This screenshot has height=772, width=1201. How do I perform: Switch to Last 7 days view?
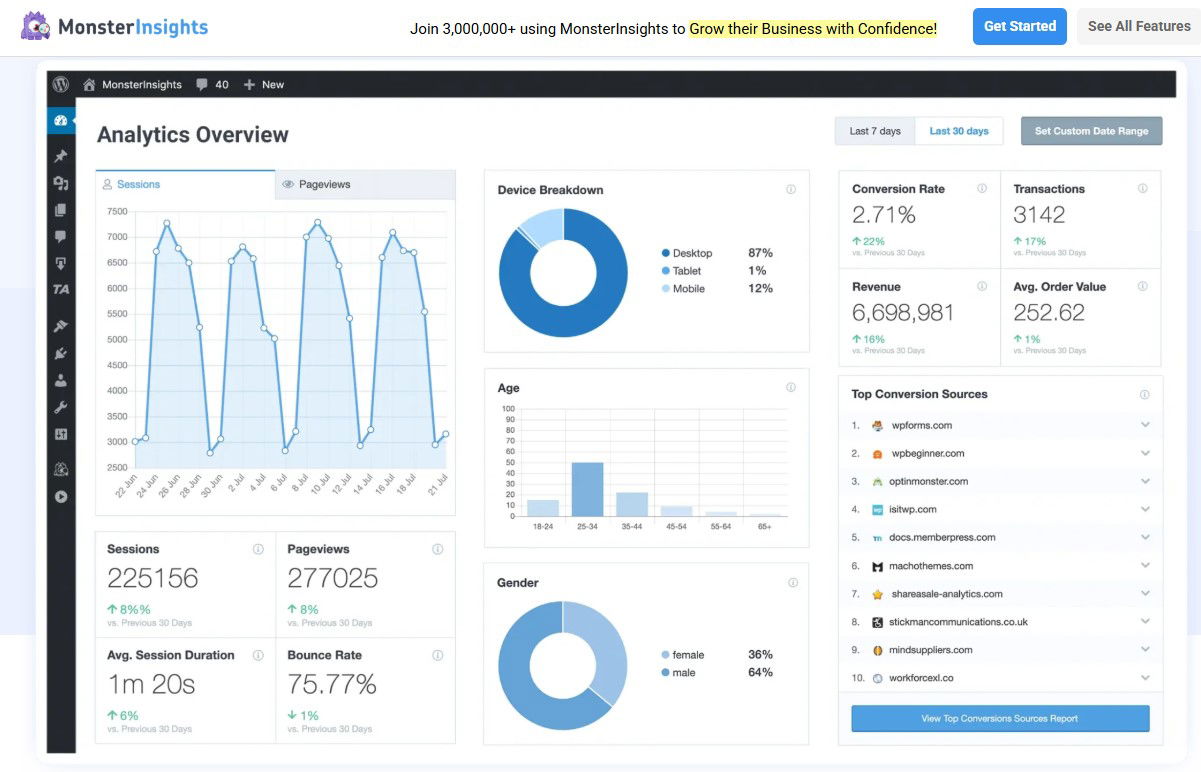[x=874, y=130]
